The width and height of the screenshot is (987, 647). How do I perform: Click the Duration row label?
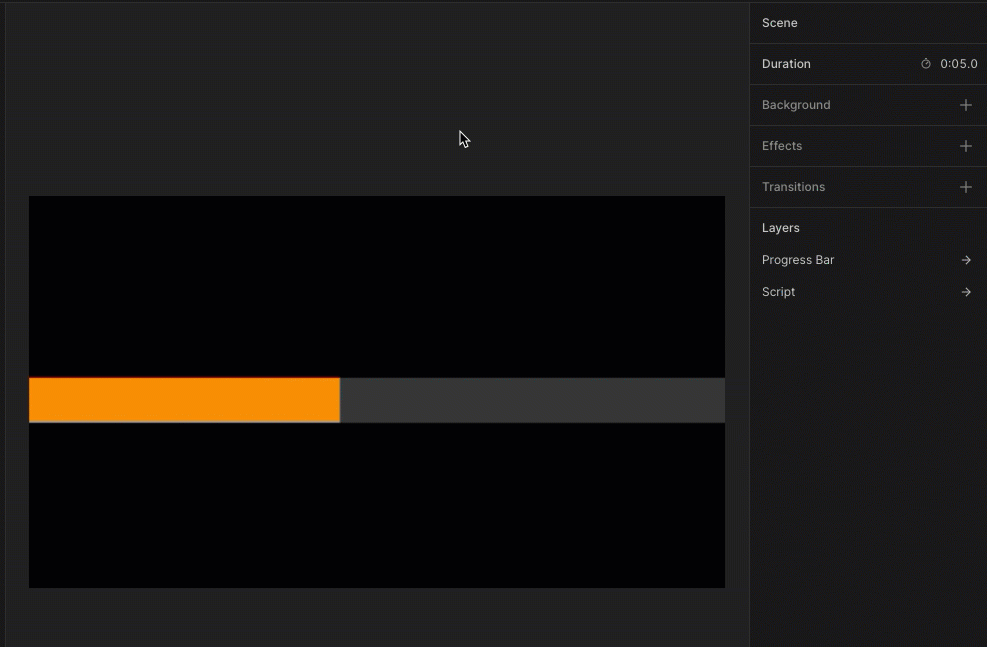coord(786,63)
